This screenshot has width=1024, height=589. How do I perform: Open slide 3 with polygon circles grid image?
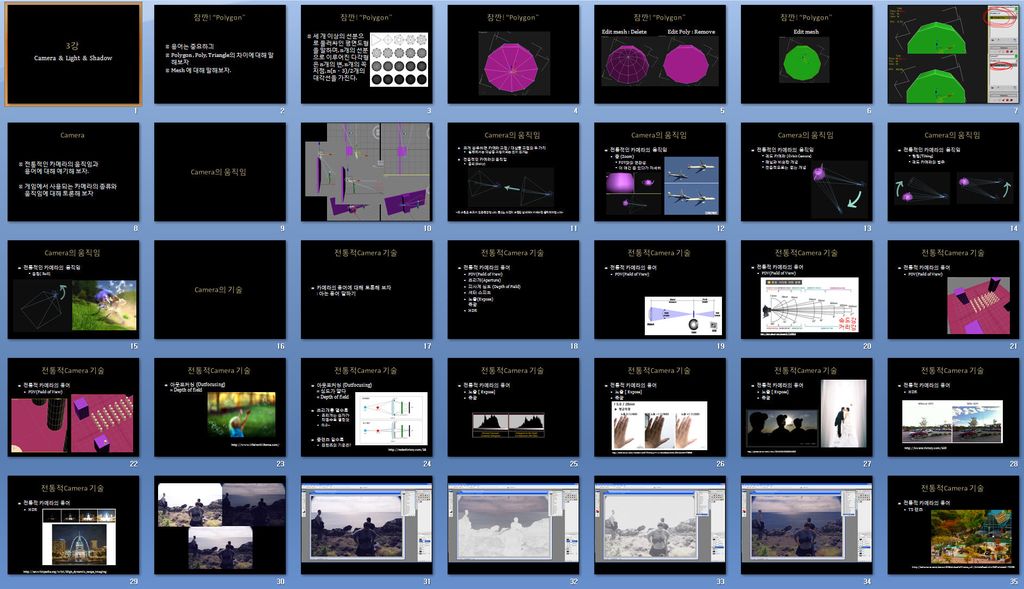click(x=366, y=54)
